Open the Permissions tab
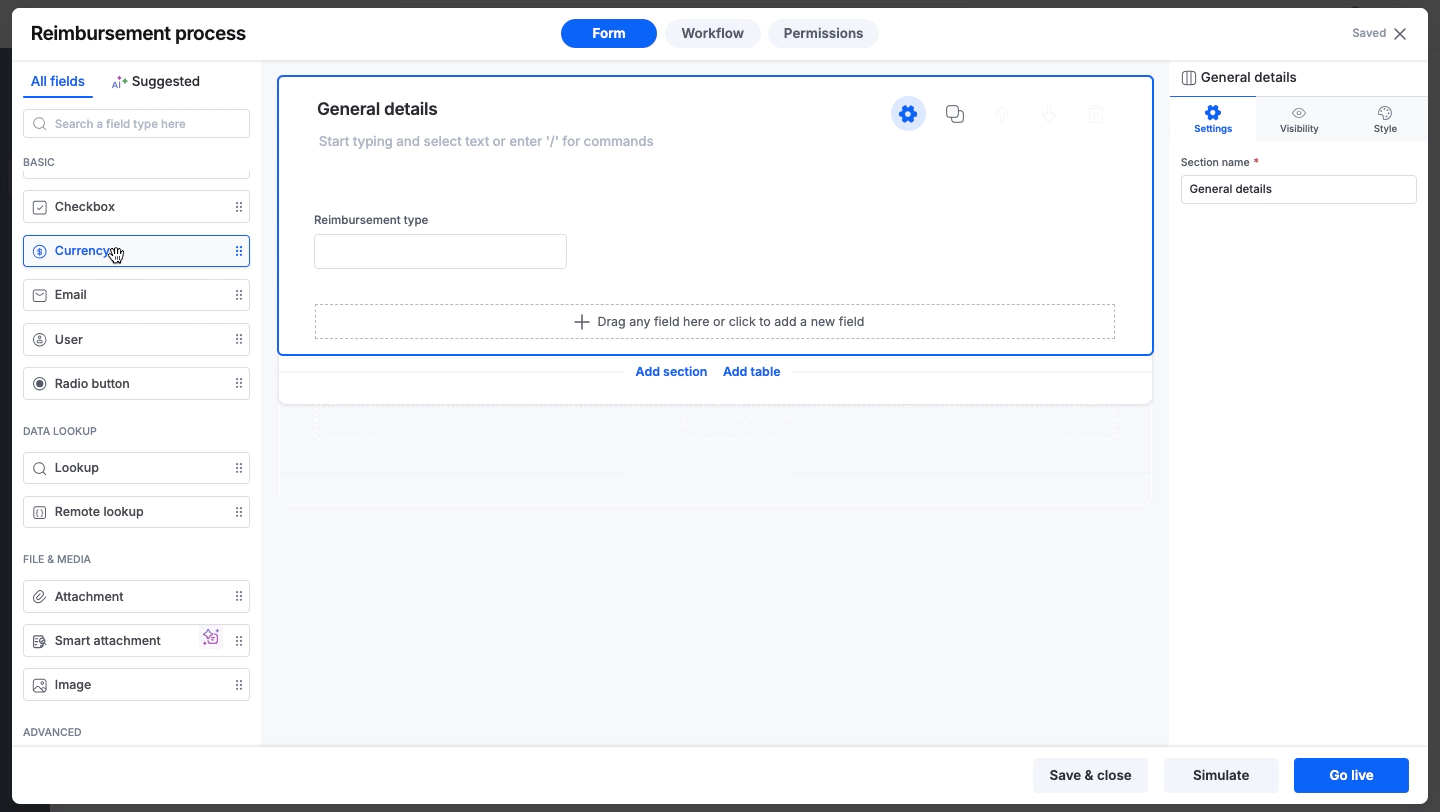1440x812 pixels. (823, 33)
